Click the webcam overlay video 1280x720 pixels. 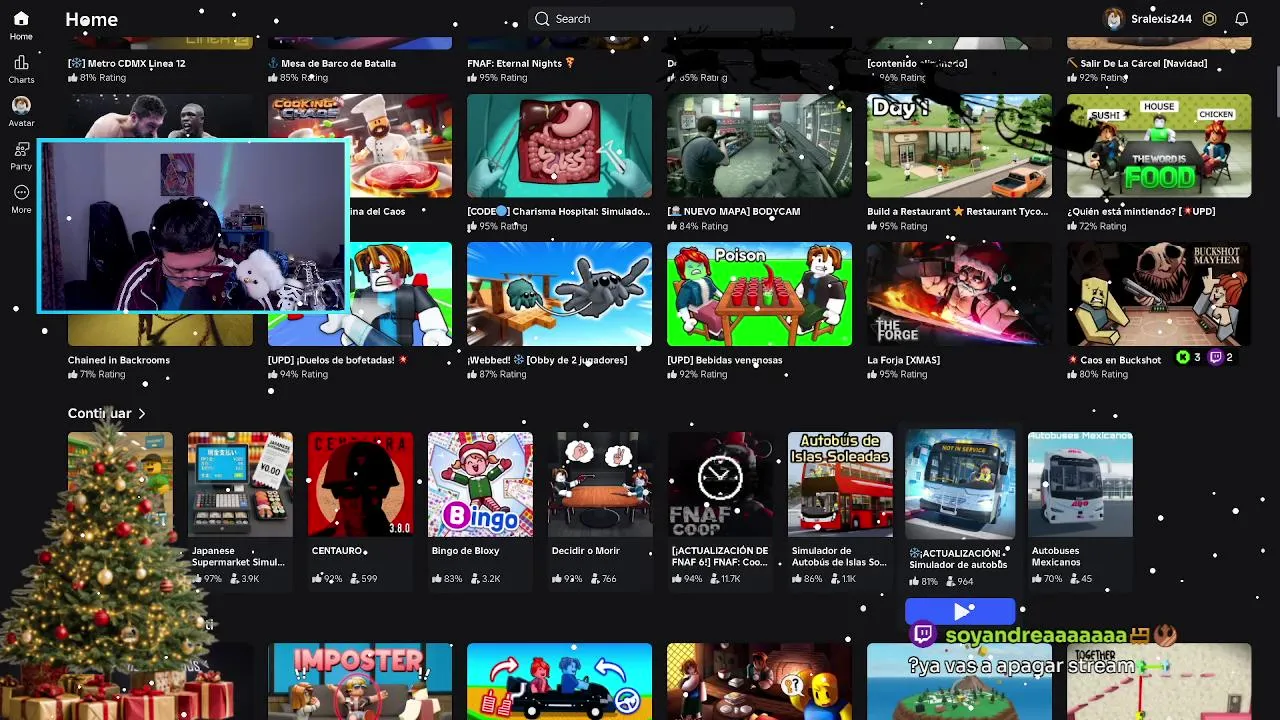pyautogui.click(x=193, y=226)
